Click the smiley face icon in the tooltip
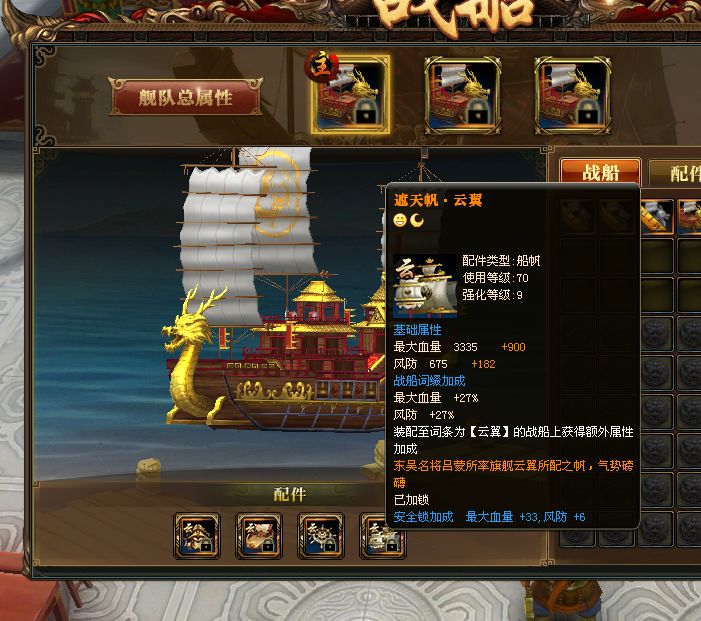 pyautogui.click(x=400, y=220)
